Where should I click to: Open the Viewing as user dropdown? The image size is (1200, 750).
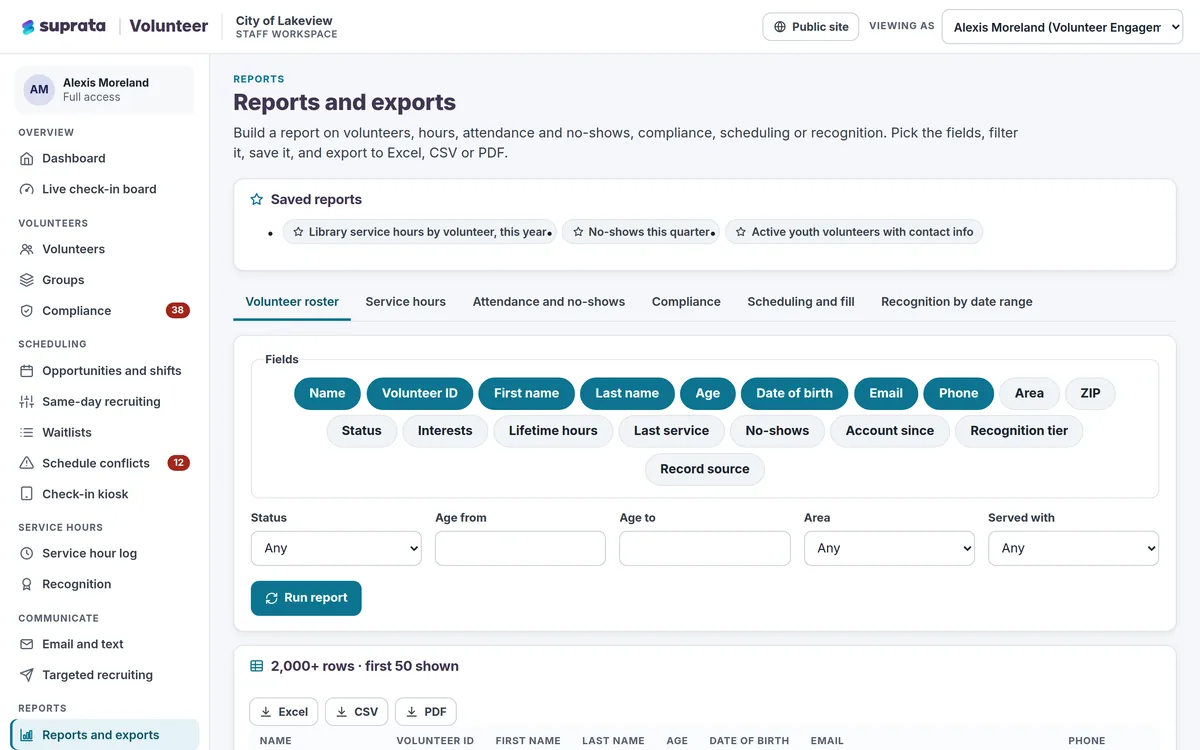tap(1062, 27)
